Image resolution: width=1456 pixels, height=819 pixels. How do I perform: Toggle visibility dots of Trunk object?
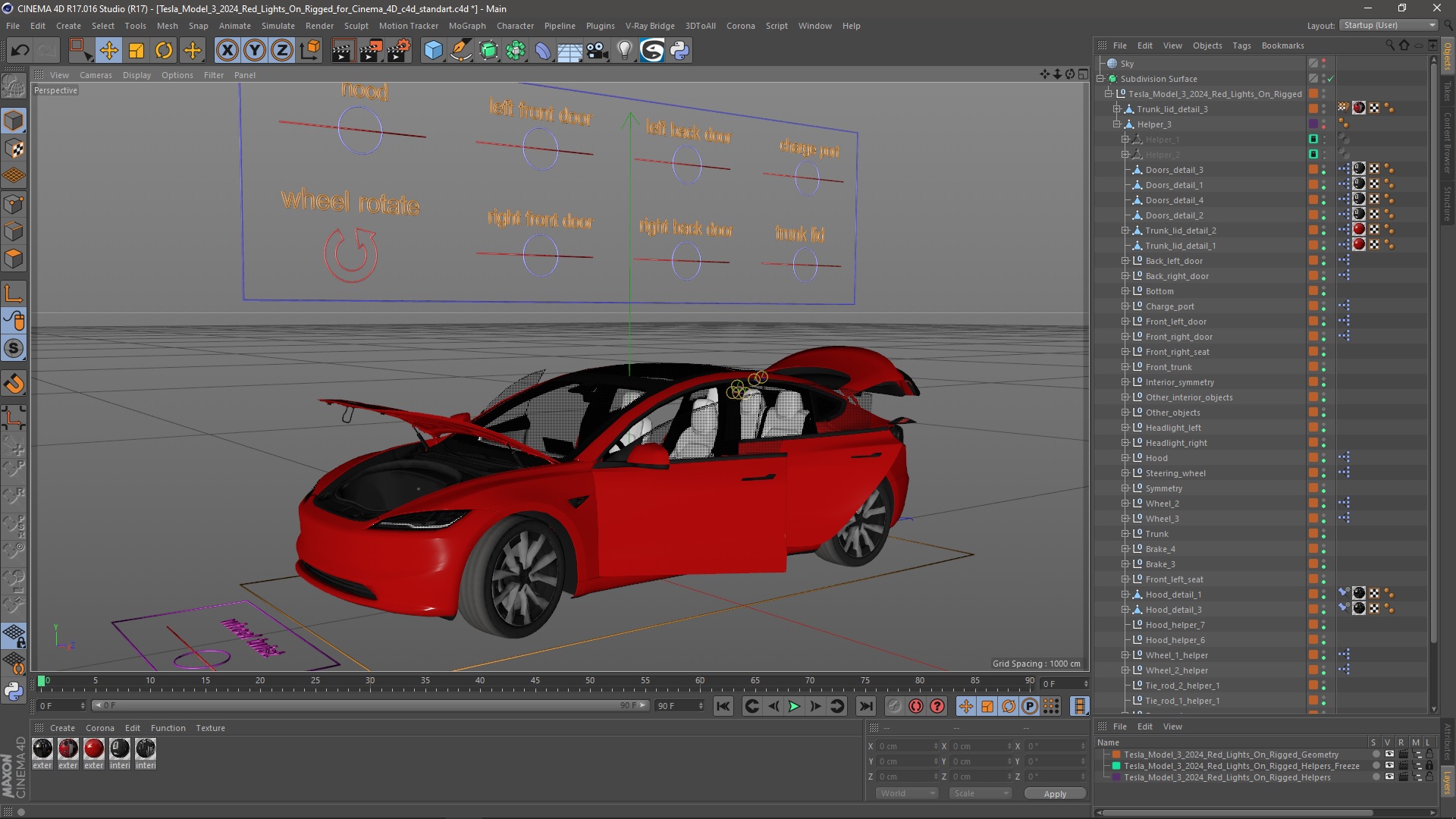(x=1324, y=534)
